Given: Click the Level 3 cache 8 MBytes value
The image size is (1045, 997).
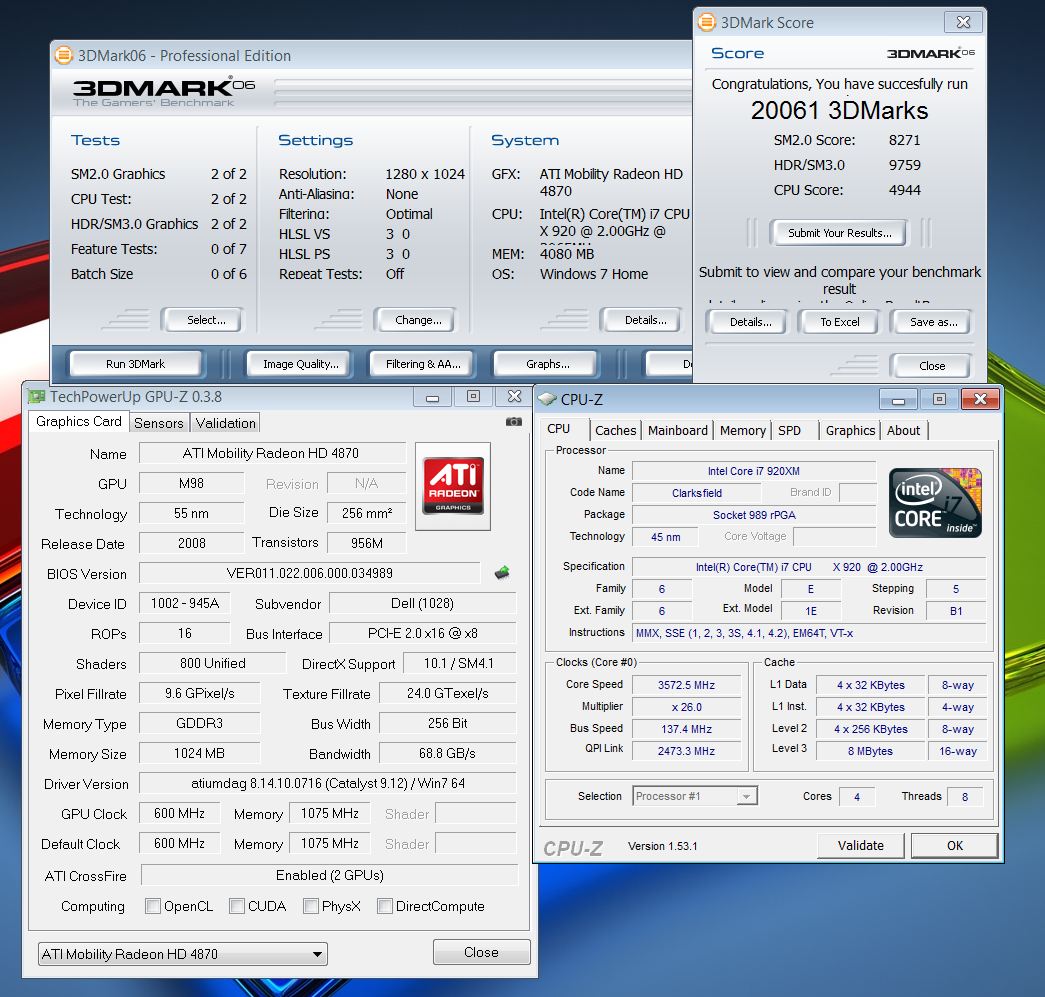Looking at the screenshot, I should pos(870,751).
